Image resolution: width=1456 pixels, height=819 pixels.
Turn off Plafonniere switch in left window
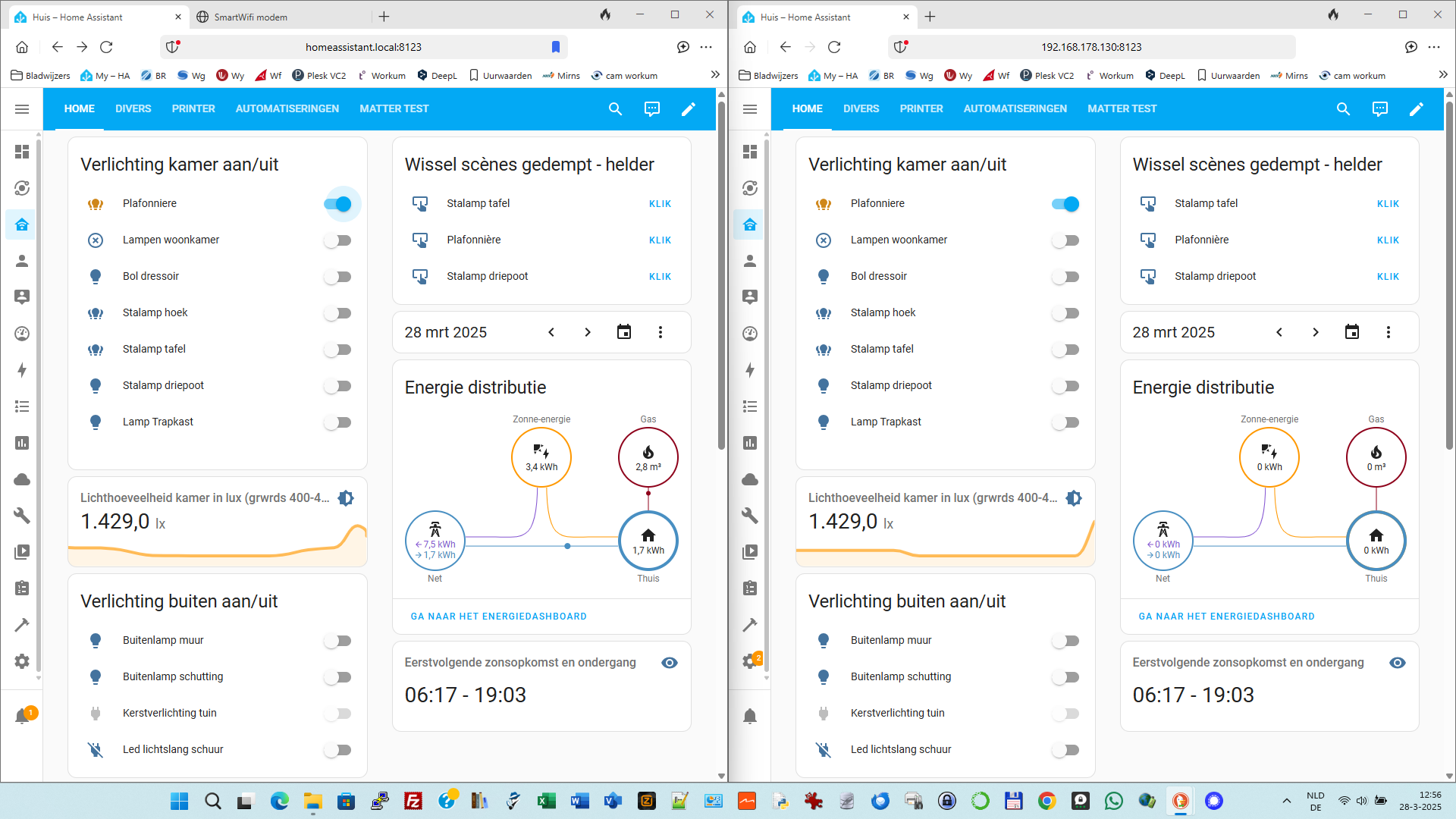pyautogui.click(x=337, y=204)
